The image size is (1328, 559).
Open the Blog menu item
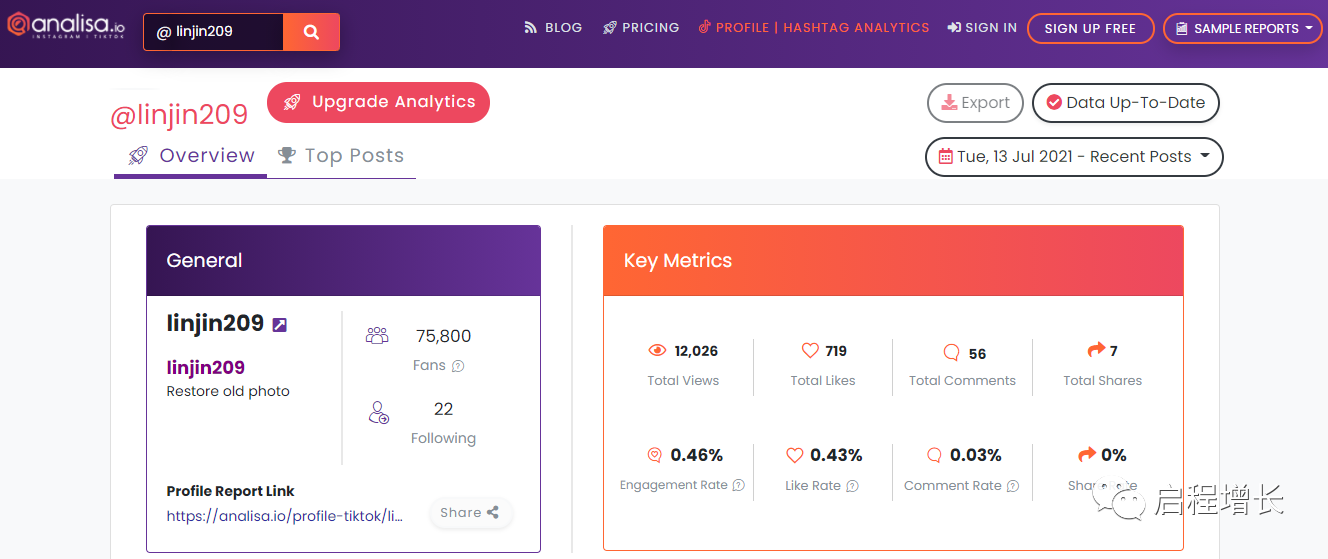[553, 28]
